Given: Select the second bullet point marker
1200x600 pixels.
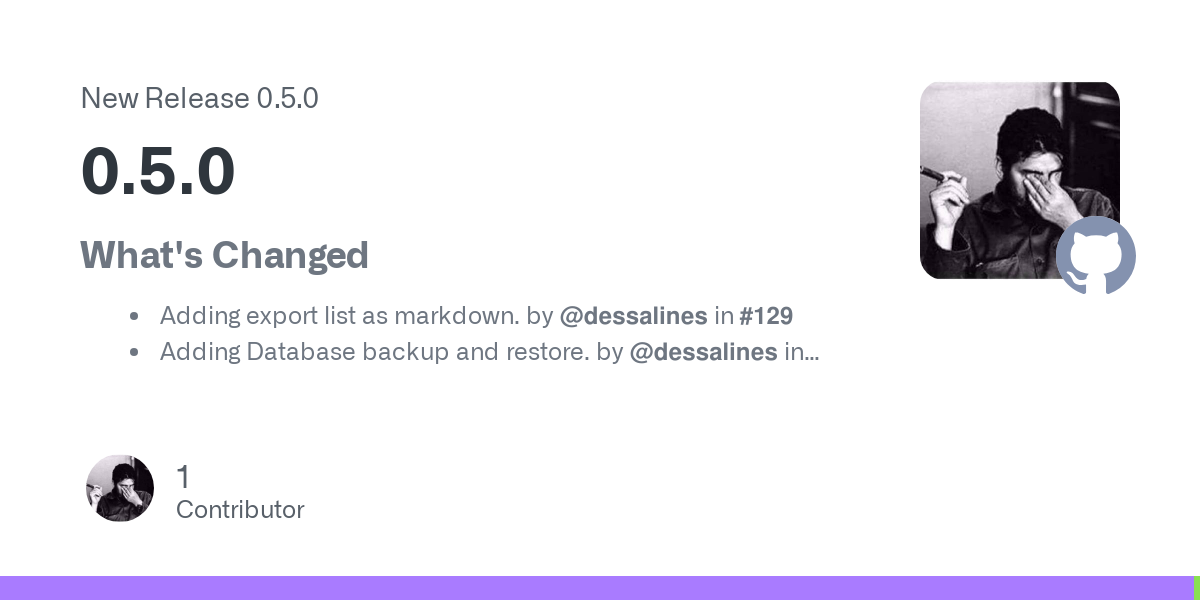Looking at the screenshot, I should (134, 353).
